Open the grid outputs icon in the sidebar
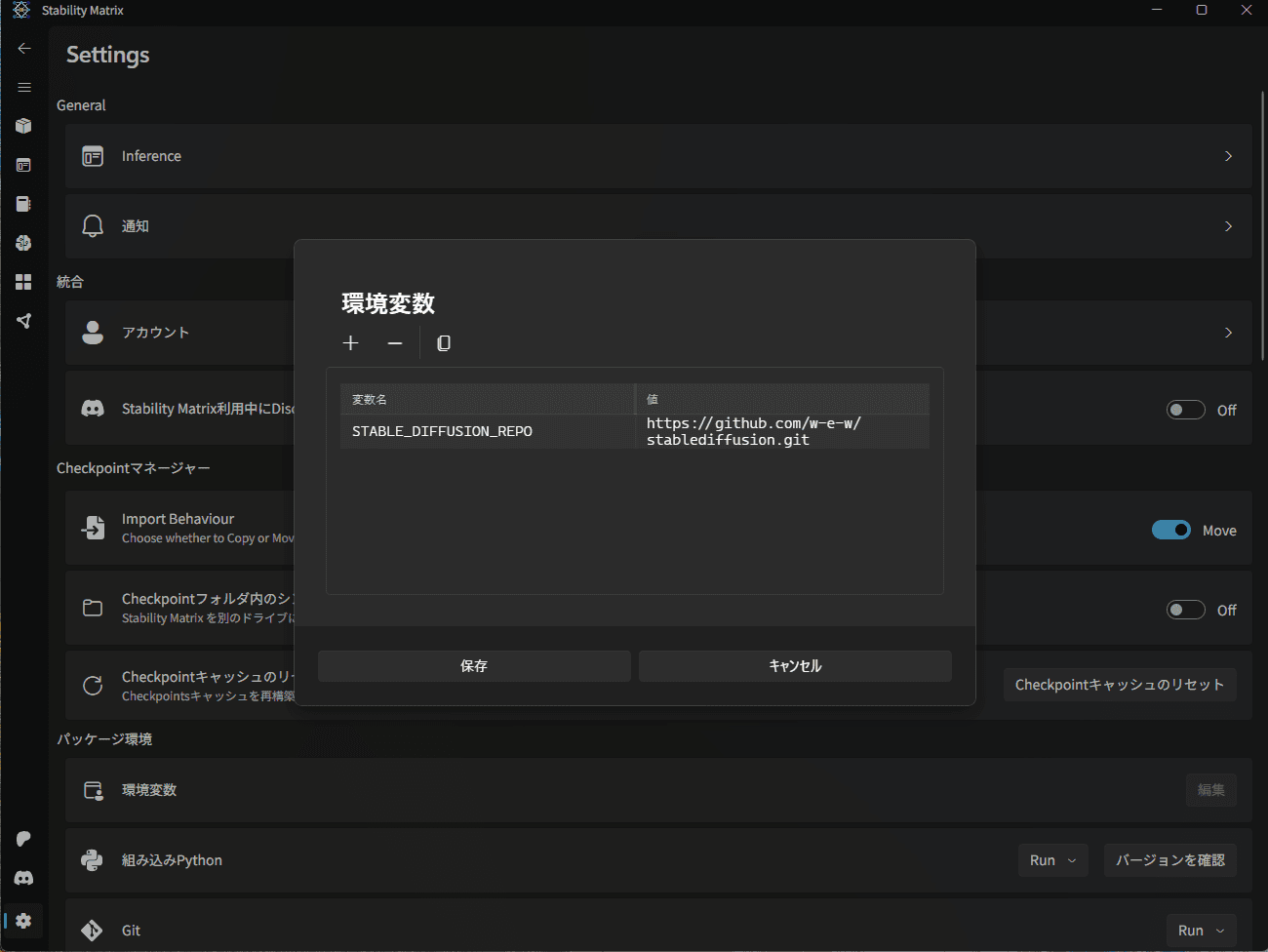Viewport: 1268px width, 952px height. (x=24, y=282)
